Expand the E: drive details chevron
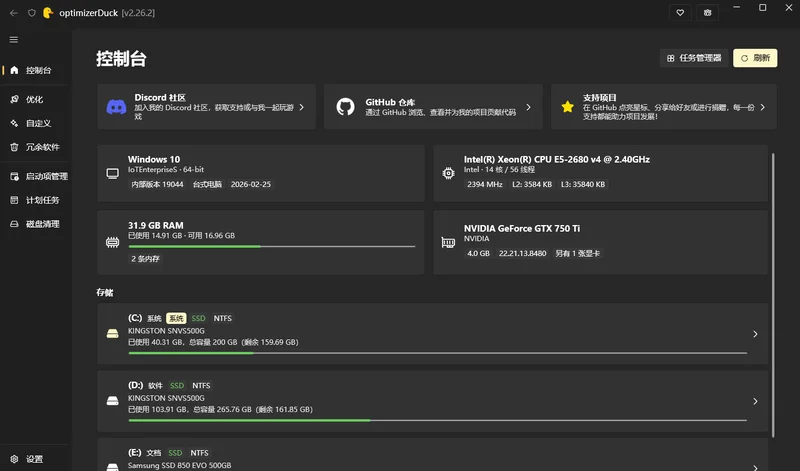This screenshot has height=471, width=800. coord(755,466)
